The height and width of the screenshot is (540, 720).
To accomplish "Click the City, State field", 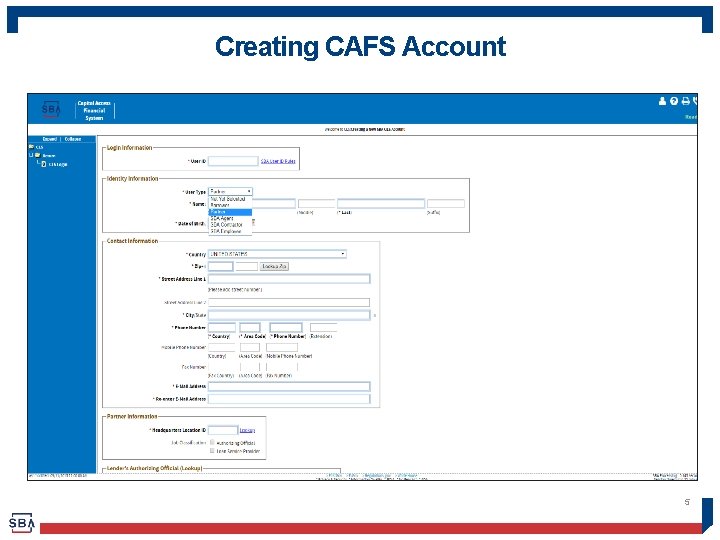I will (289, 315).
